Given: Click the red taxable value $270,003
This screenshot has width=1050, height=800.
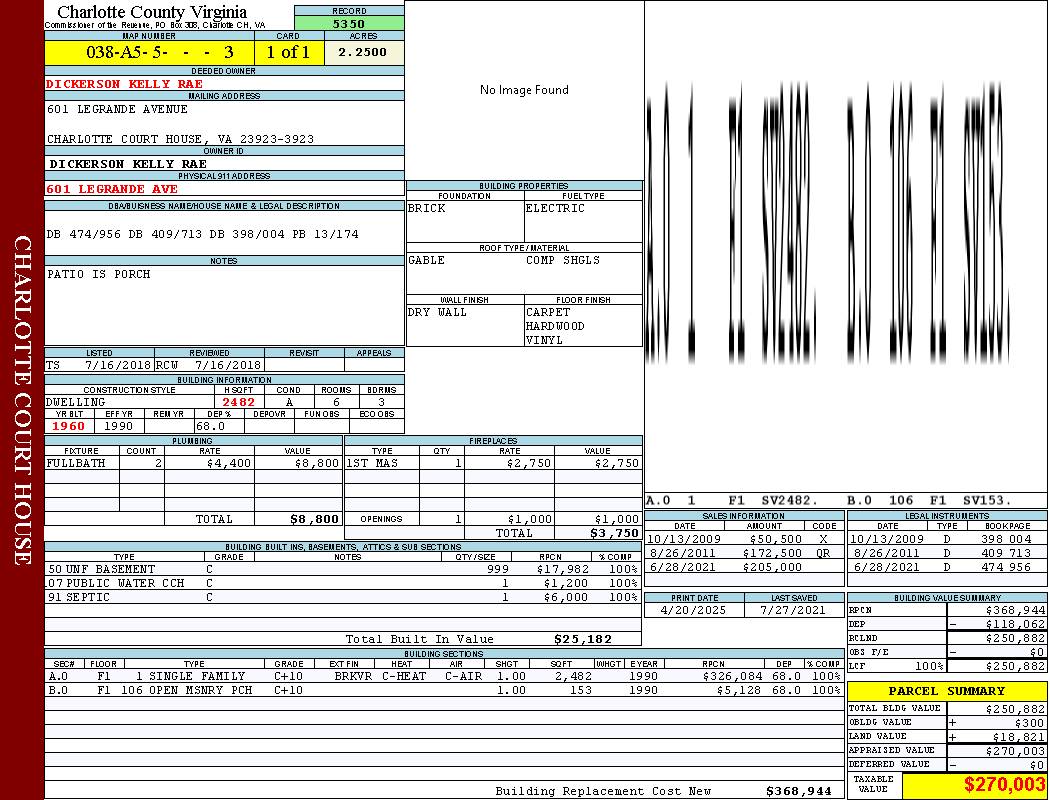Looking at the screenshot, I should coord(1004,785).
